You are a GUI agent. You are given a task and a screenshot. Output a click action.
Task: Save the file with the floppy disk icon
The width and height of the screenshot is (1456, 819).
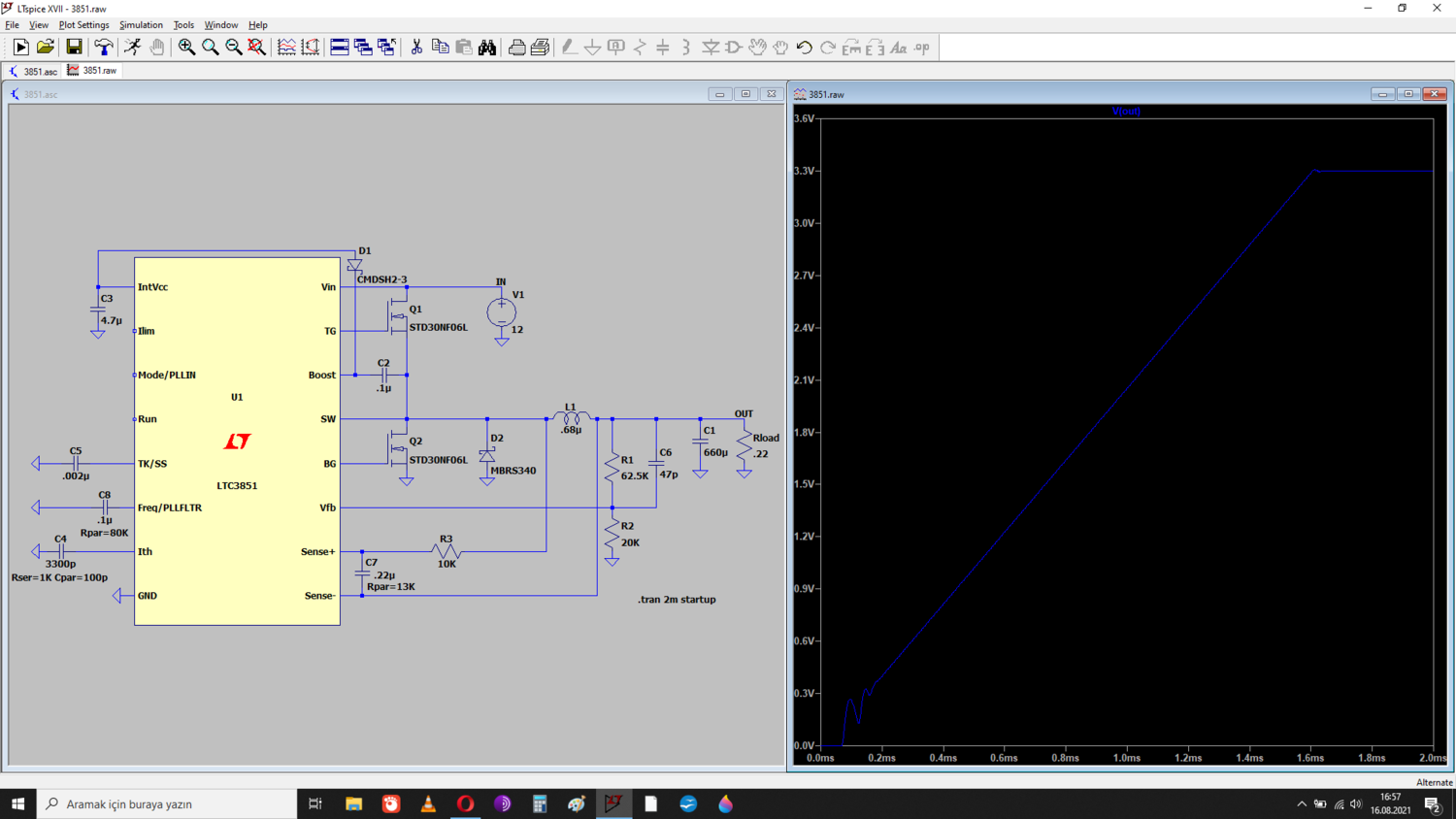[x=74, y=47]
